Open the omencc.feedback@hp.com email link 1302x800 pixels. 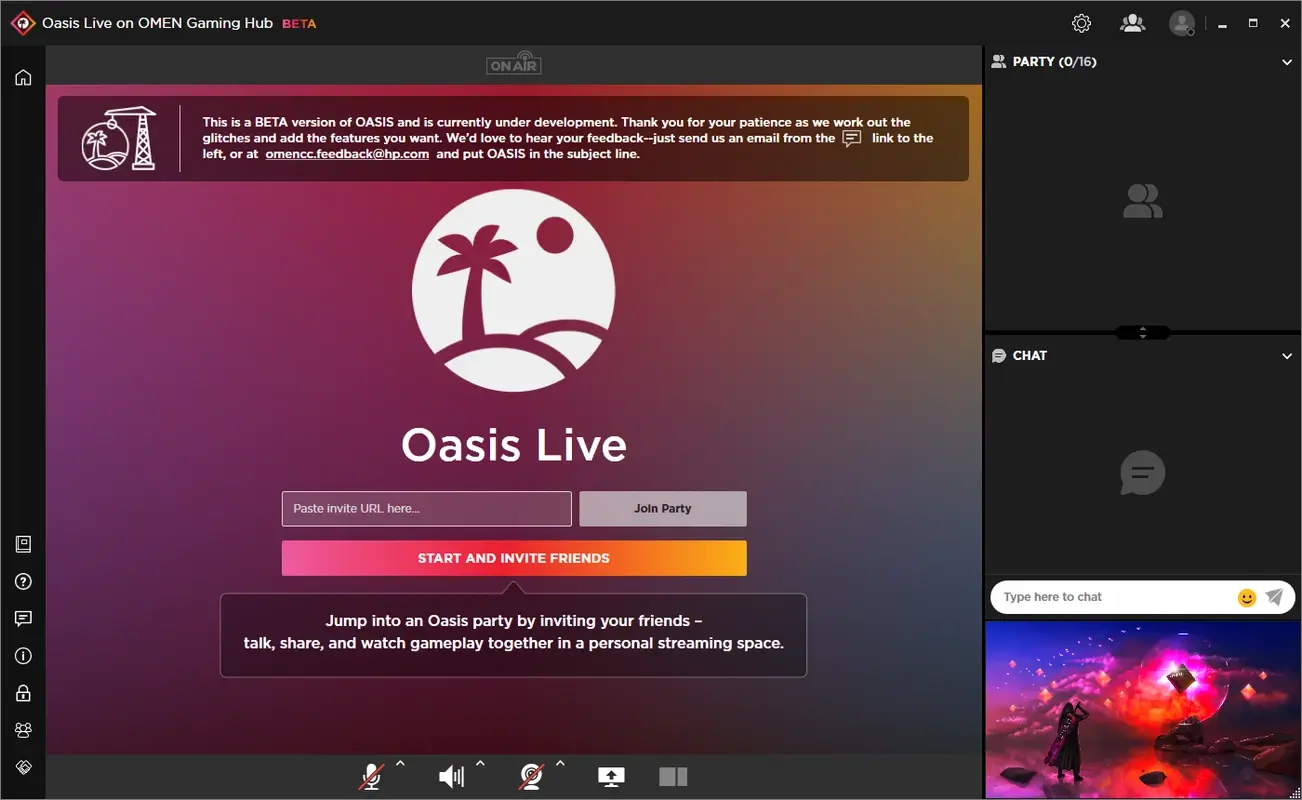tap(347, 154)
